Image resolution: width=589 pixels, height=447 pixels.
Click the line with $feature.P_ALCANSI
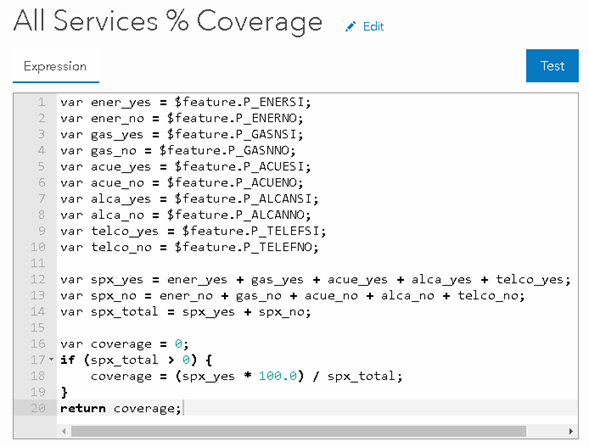tap(189, 199)
